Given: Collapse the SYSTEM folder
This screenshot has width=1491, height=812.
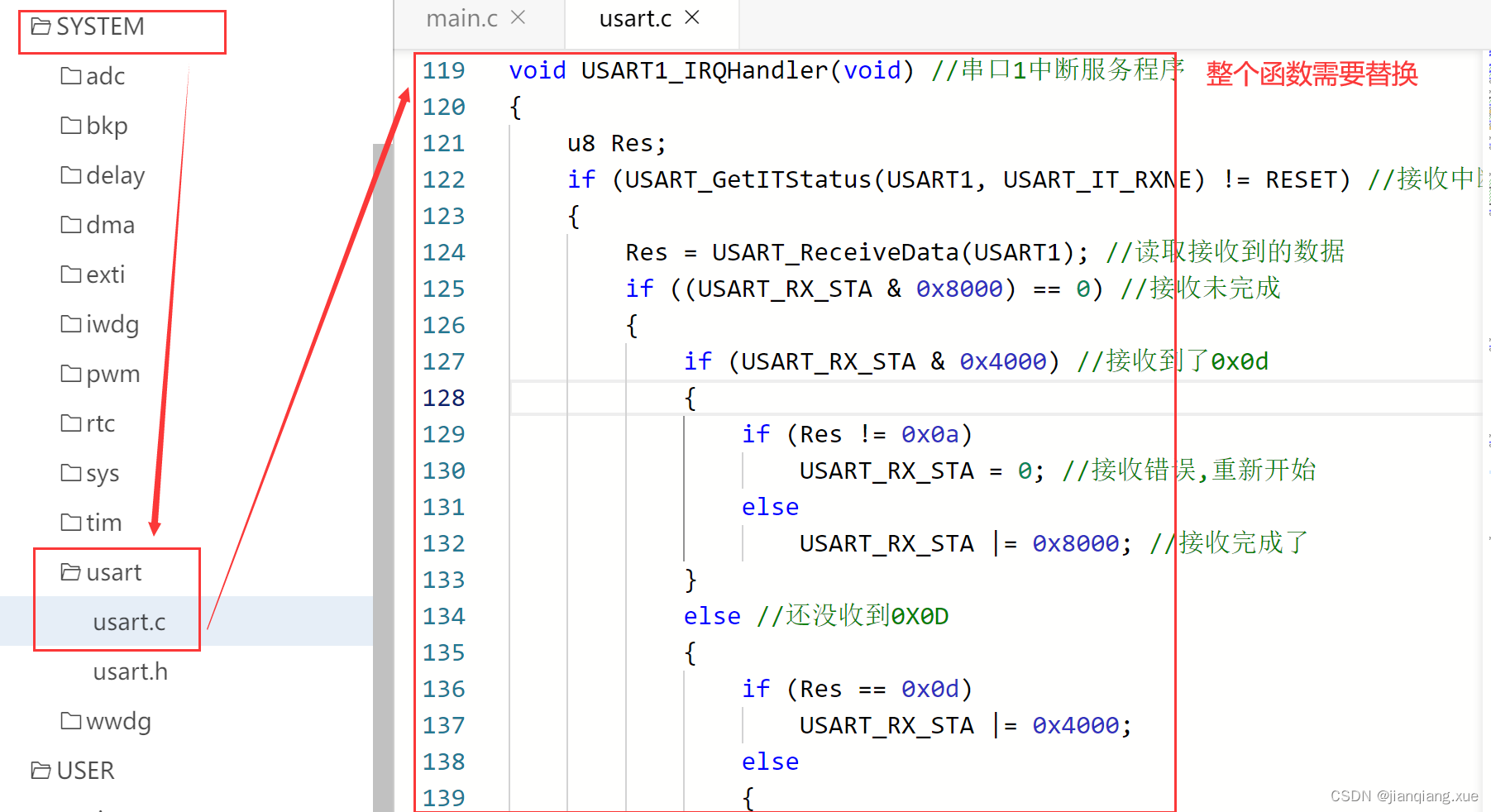Looking at the screenshot, I should coord(87,27).
